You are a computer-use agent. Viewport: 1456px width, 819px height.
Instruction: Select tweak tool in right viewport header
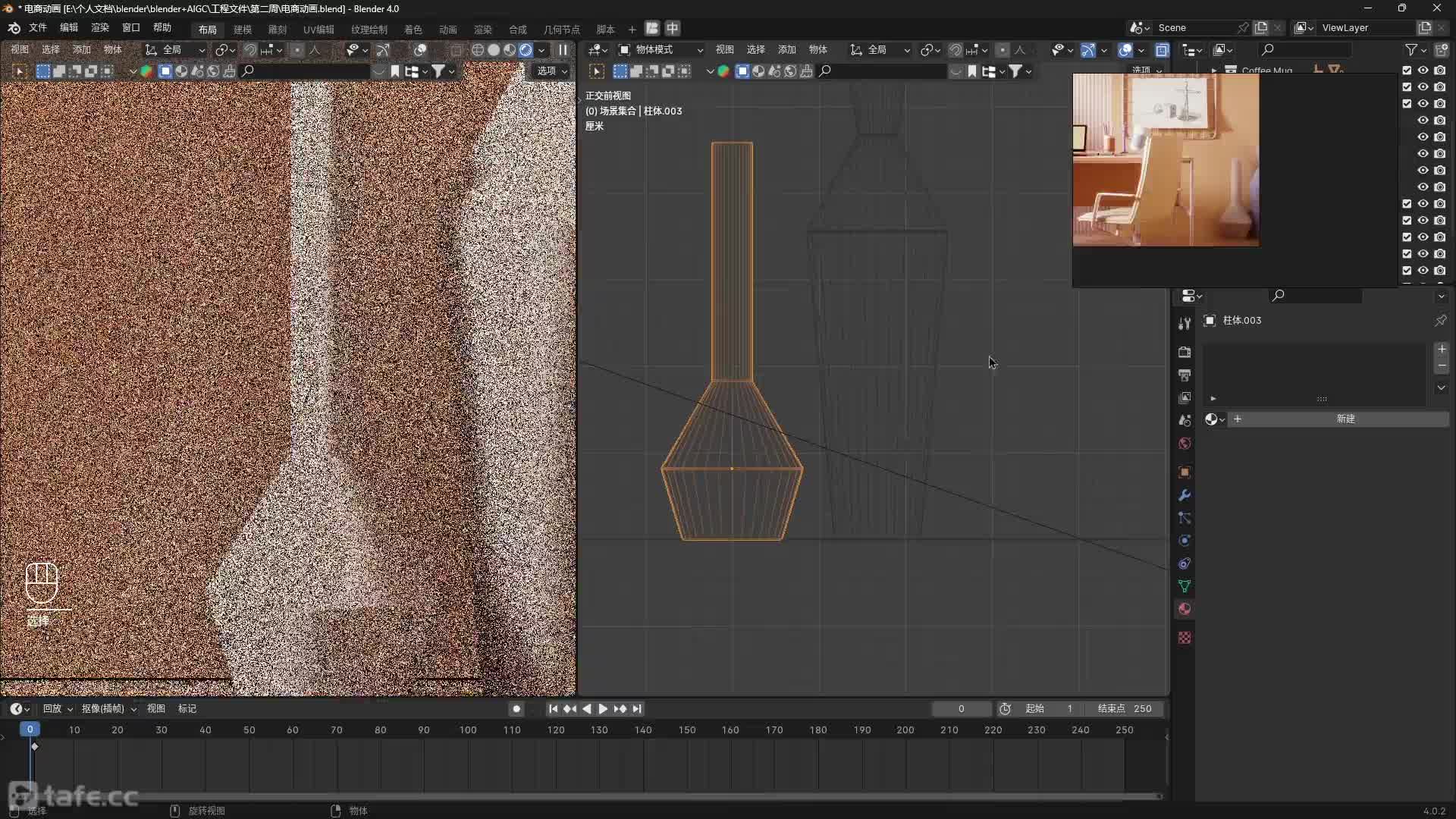tap(597, 71)
